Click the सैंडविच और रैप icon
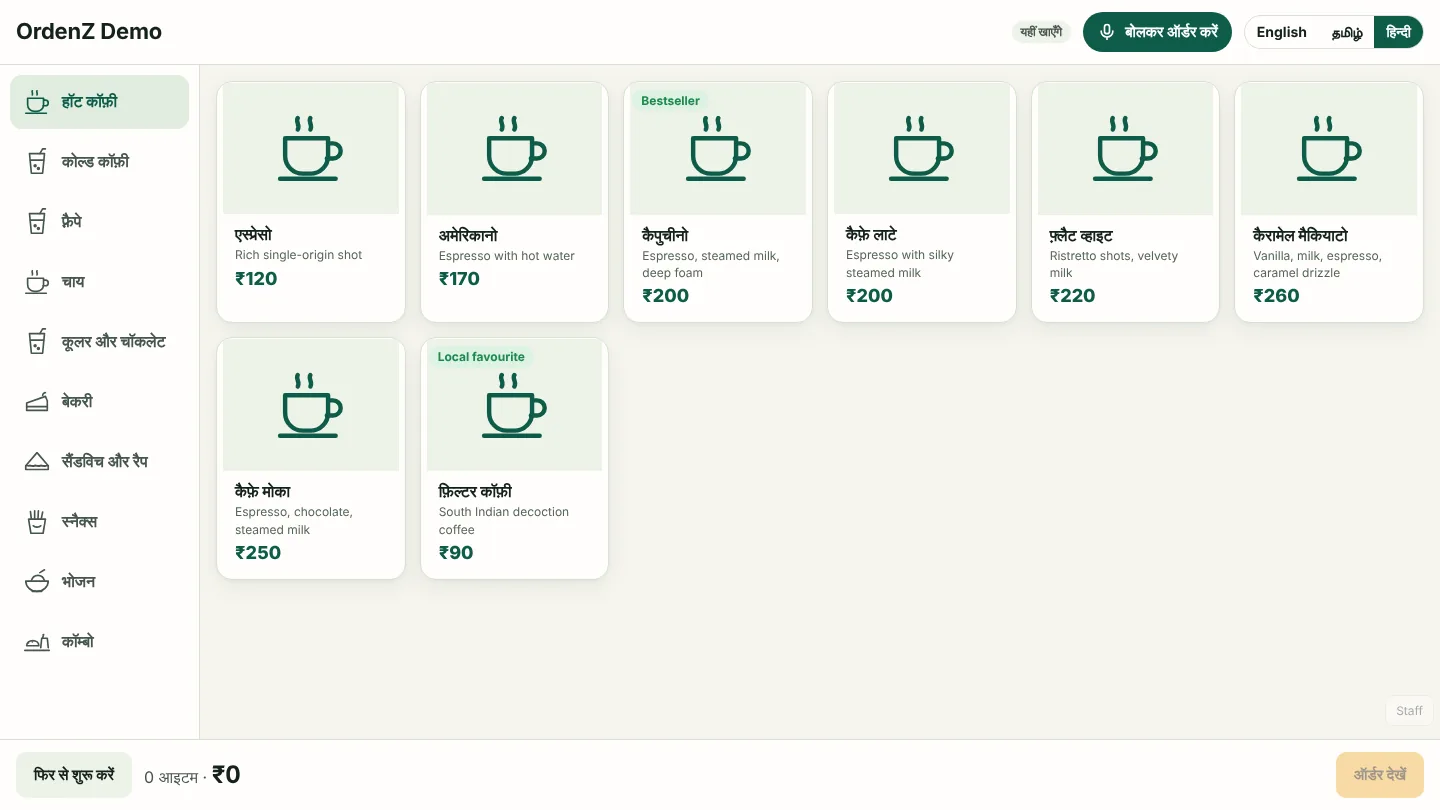 pyautogui.click(x=37, y=462)
